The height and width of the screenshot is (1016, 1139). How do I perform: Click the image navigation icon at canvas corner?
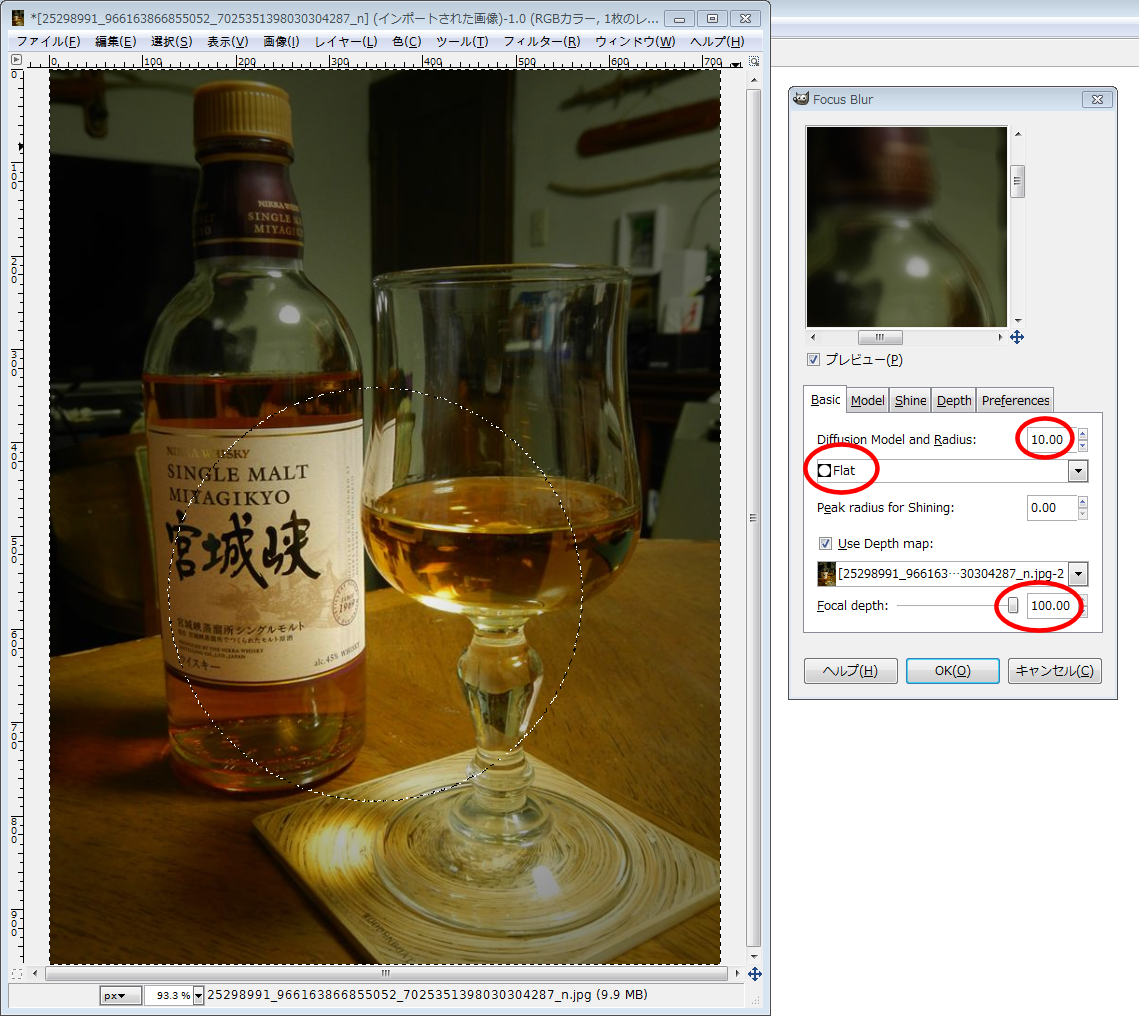pyautogui.click(x=755, y=973)
